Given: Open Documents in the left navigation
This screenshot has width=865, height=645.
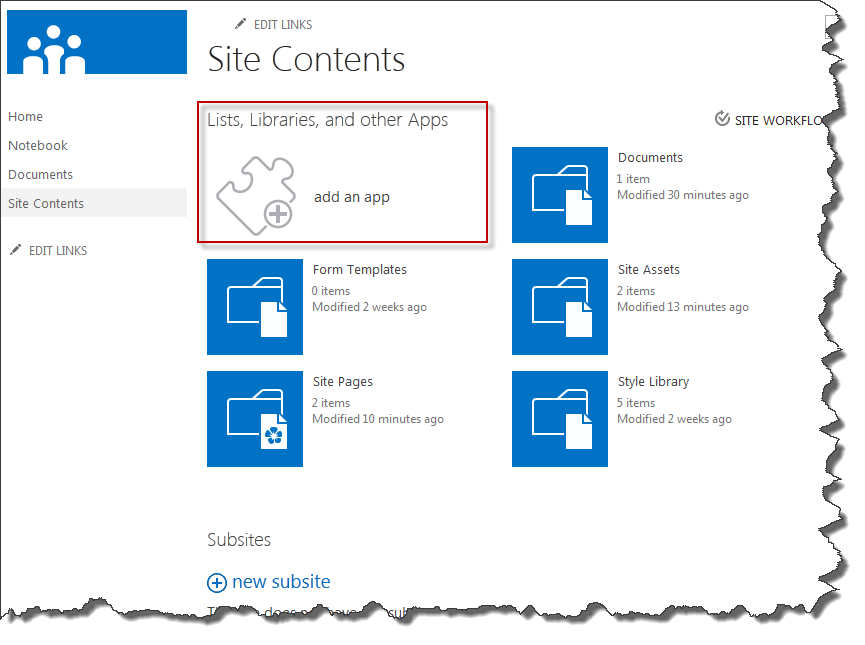Looking at the screenshot, I should pyautogui.click(x=40, y=174).
